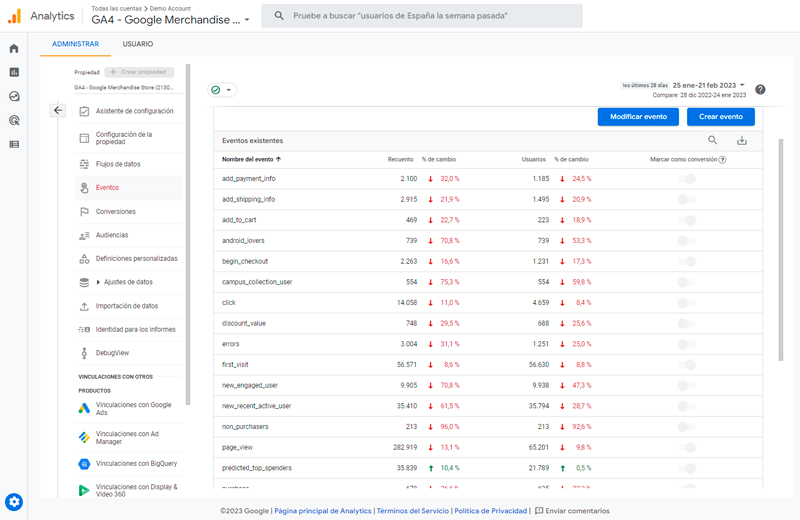Image resolution: width=800 pixels, height=520 pixels.
Task: Click the Google Ads logo icon
Action: pyautogui.click(x=84, y=408)
